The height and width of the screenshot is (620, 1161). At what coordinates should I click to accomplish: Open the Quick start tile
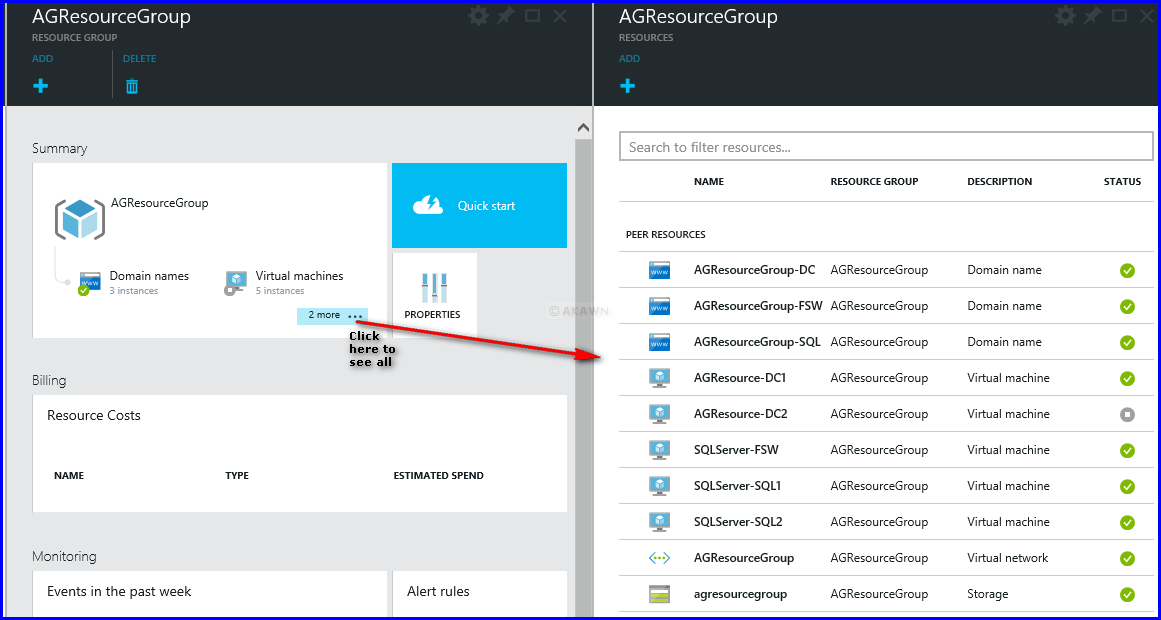(479, 205)
